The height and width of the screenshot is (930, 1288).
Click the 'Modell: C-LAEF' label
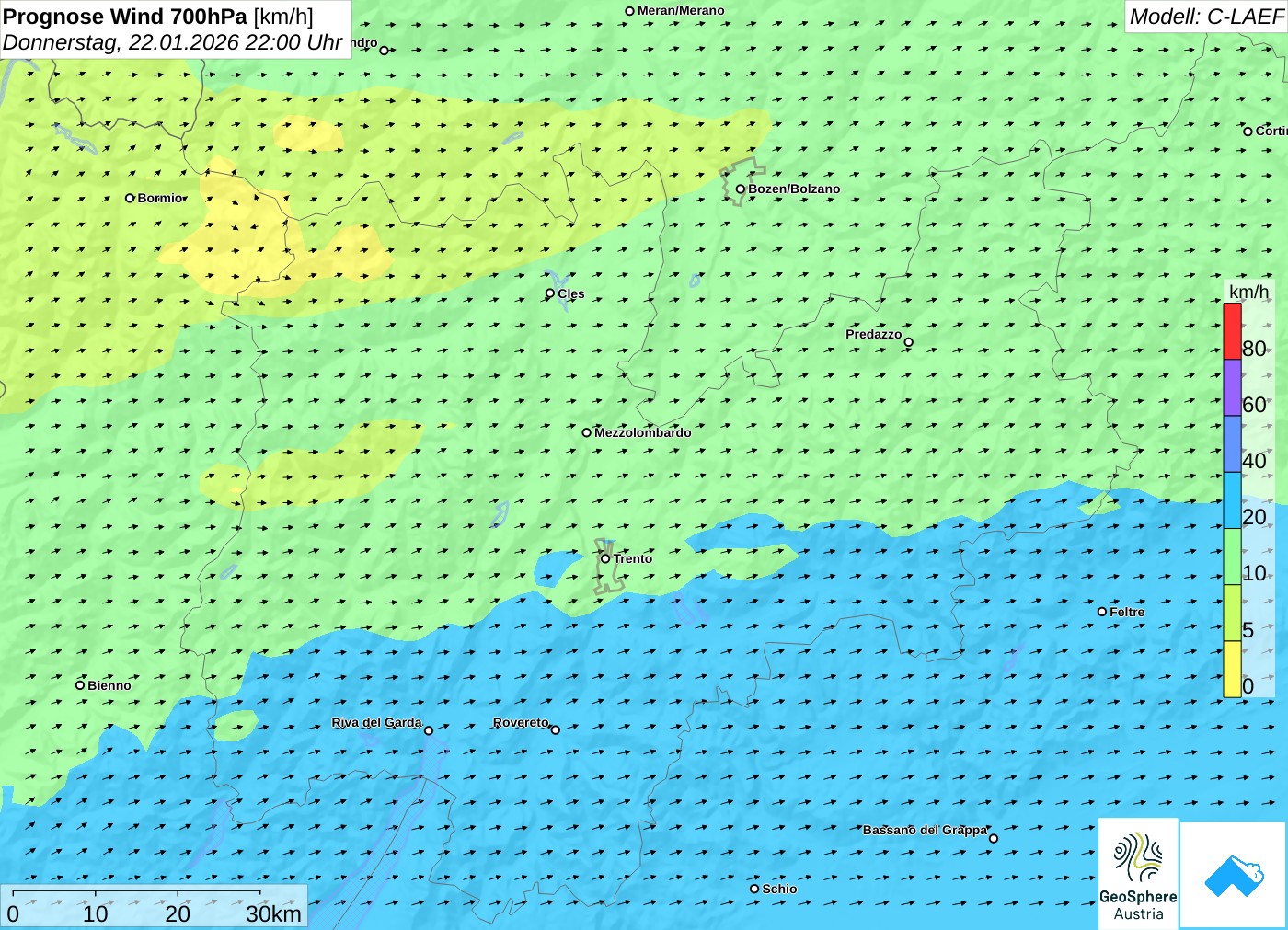pos(1206,17)
